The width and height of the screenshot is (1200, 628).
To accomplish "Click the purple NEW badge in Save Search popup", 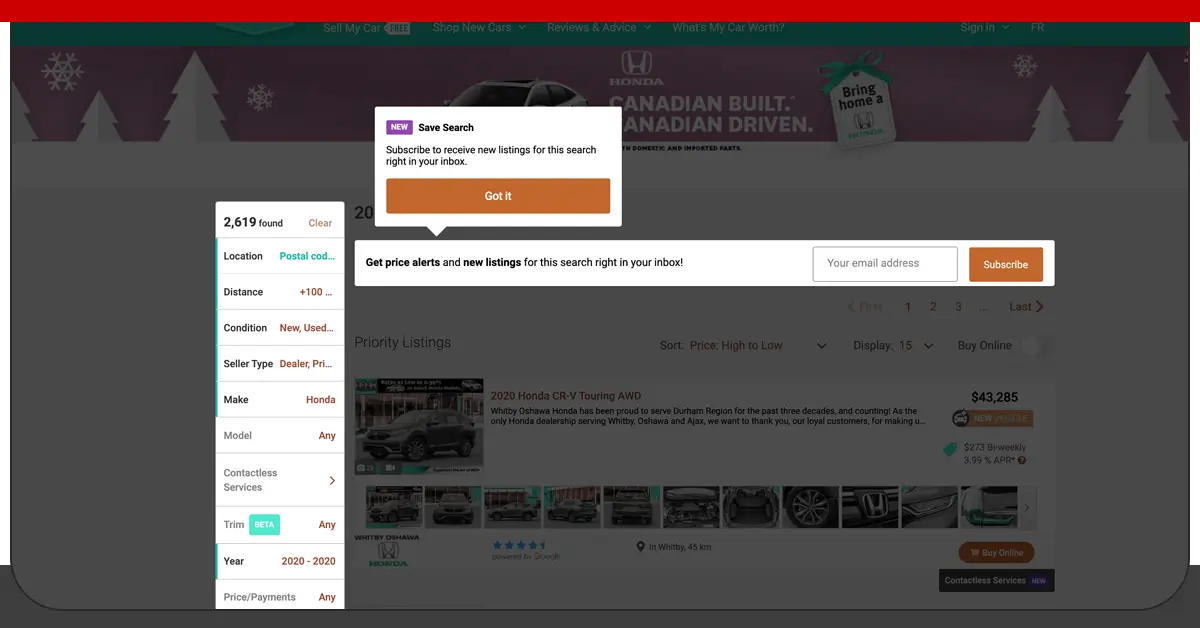I will 399,127.
